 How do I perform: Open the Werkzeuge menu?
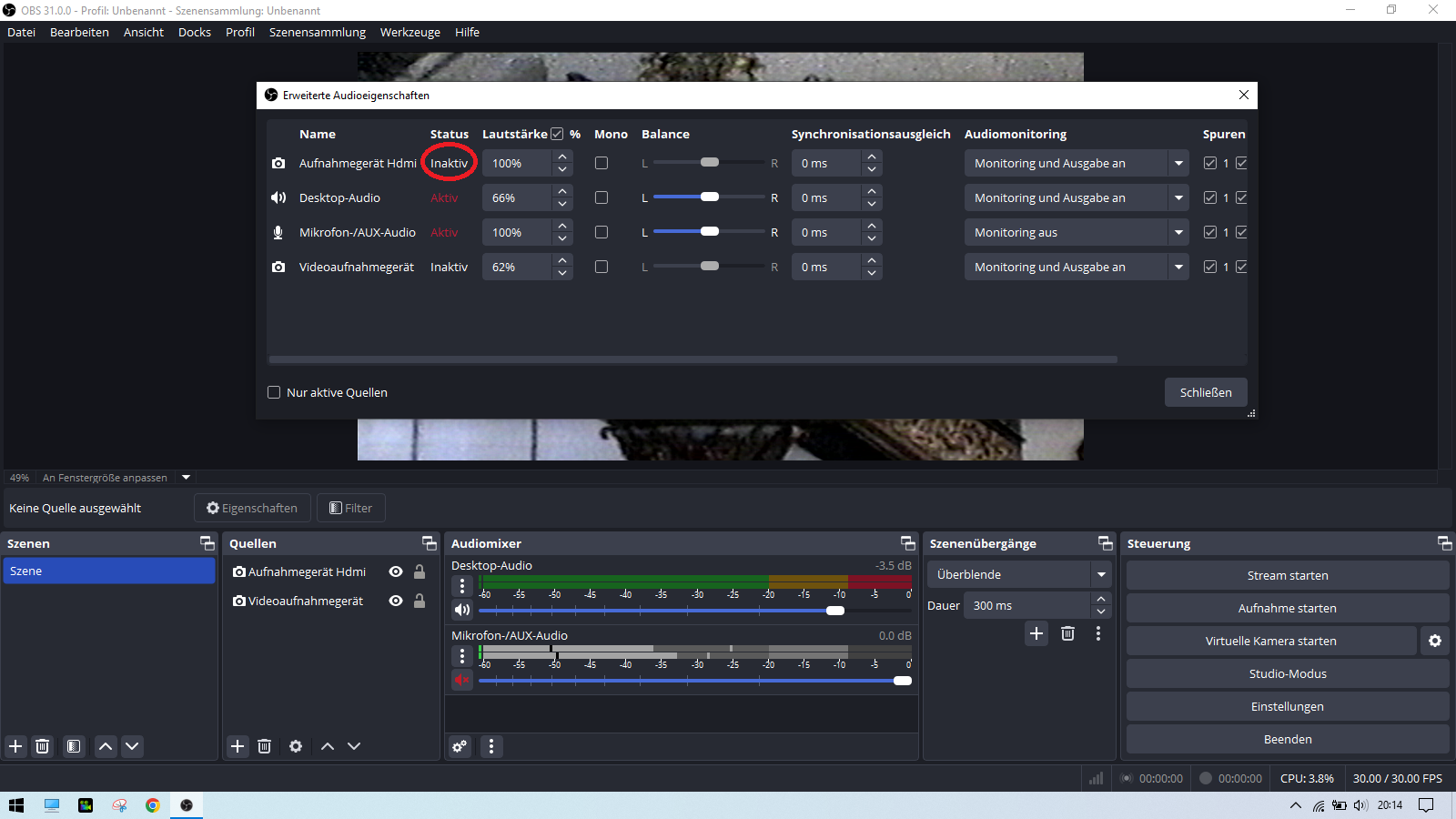pos(409,32)
